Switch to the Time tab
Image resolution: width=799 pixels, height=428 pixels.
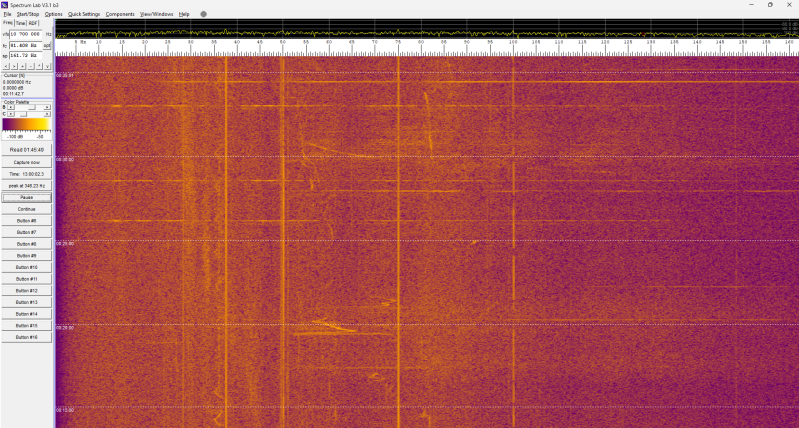(20, 23)
